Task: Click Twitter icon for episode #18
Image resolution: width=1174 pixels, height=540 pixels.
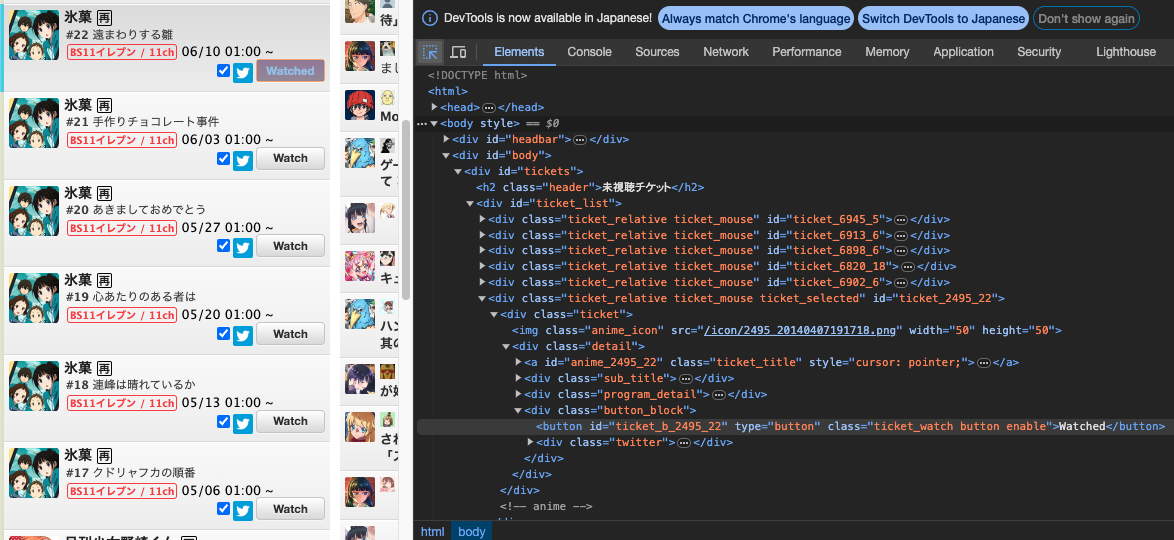Action: pos(243,422)
